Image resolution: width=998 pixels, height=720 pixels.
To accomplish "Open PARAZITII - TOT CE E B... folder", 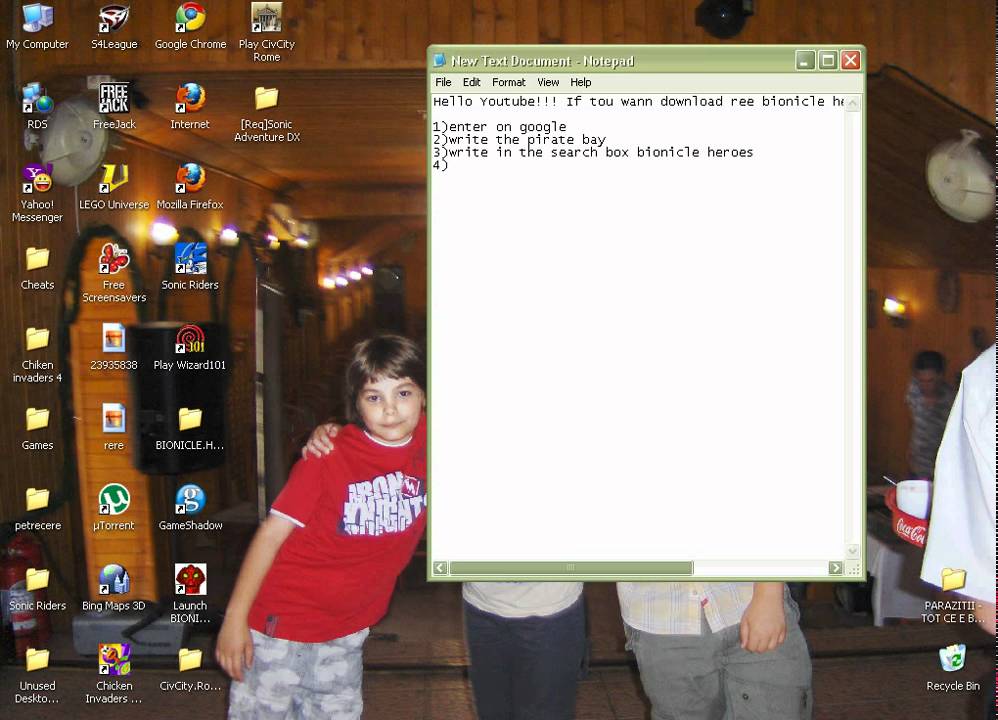I will coord(953,595).
